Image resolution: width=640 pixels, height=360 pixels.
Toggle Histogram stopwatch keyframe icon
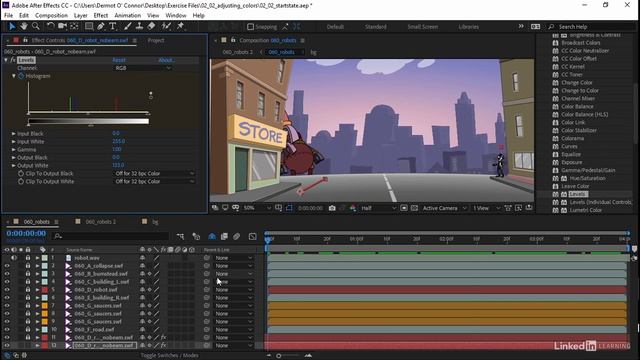pyautogui.click(x=21, y=76)
